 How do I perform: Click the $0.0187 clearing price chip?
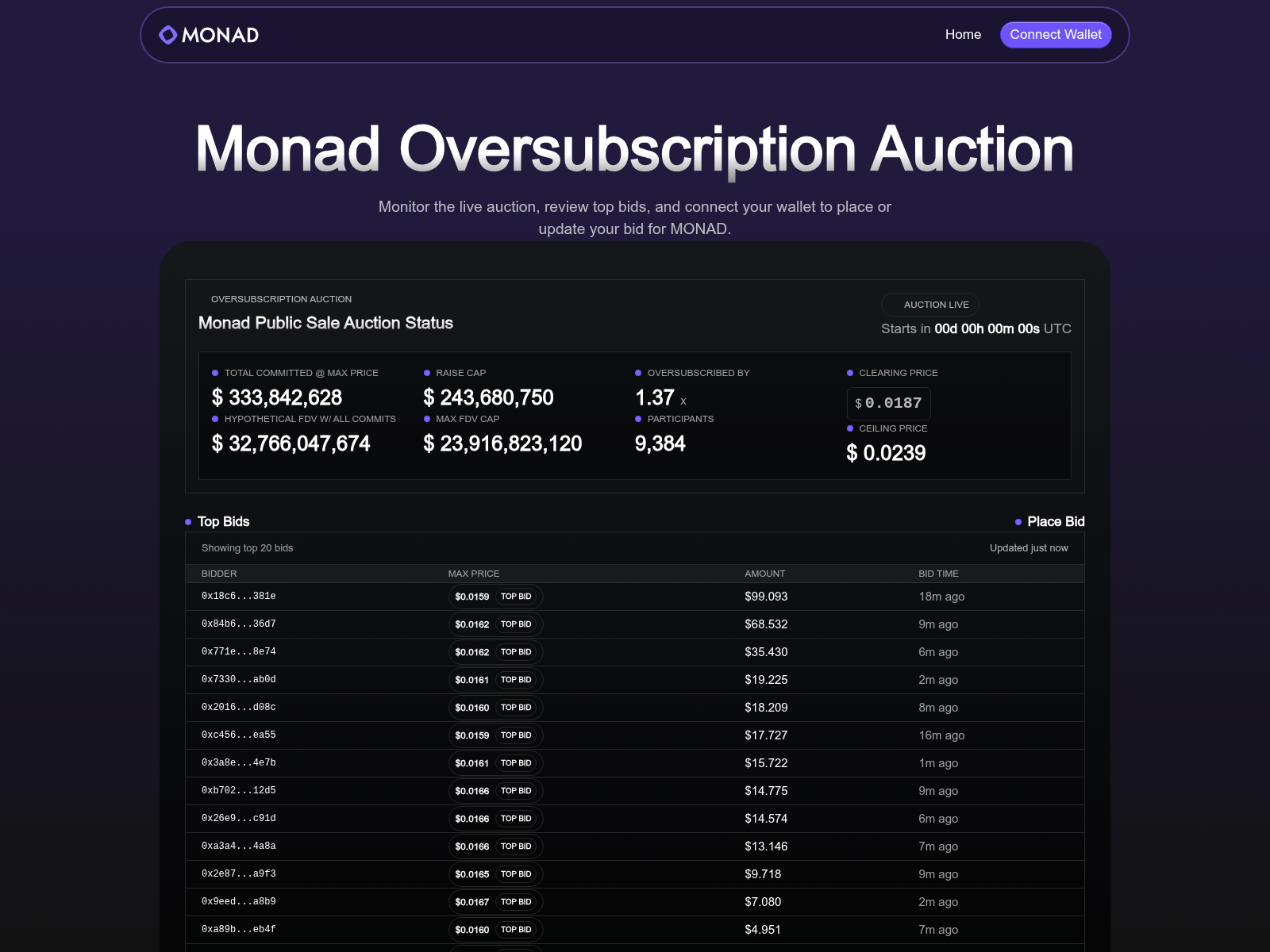point(888,403)
